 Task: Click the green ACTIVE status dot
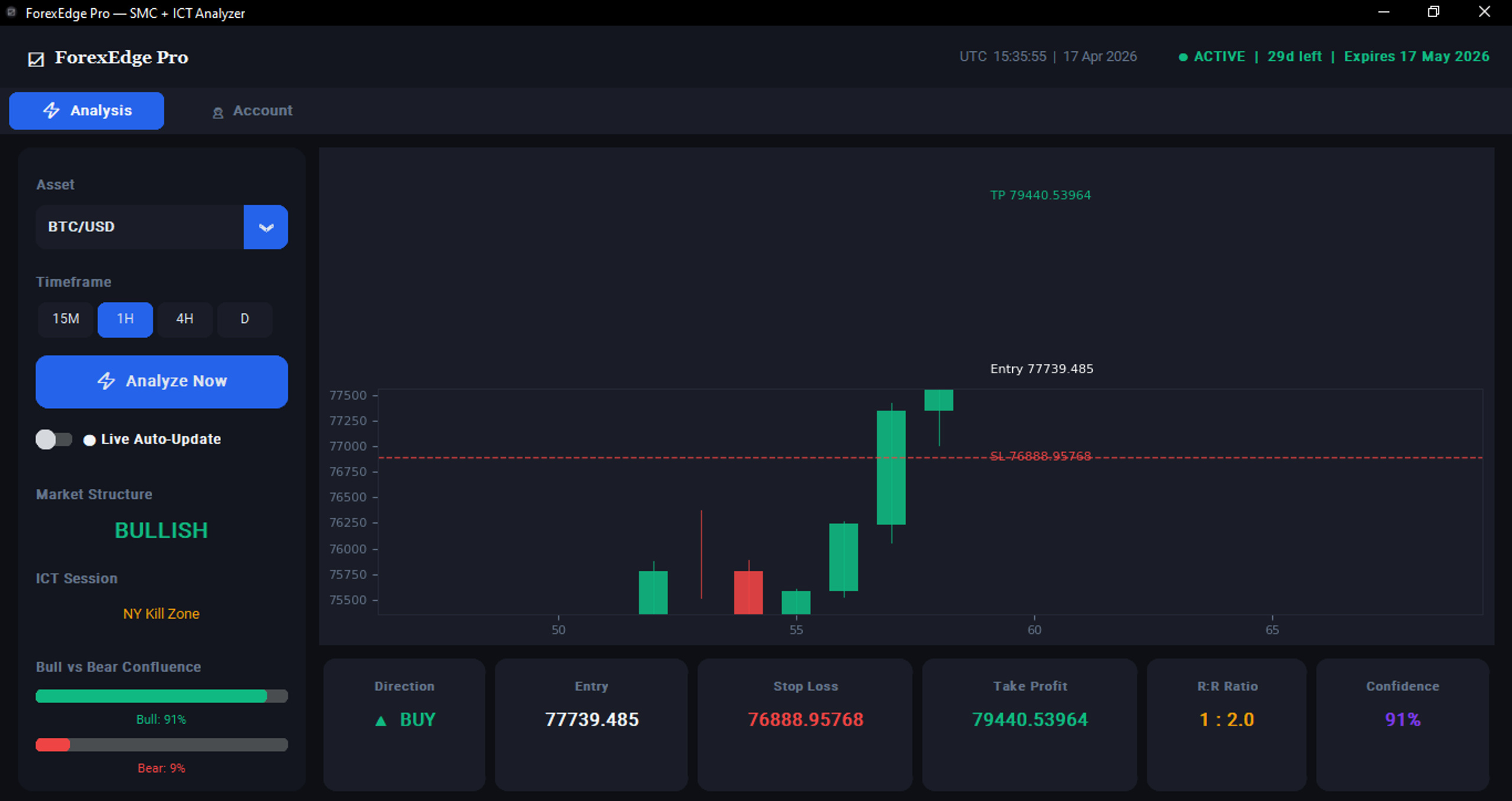[1182, 57]
